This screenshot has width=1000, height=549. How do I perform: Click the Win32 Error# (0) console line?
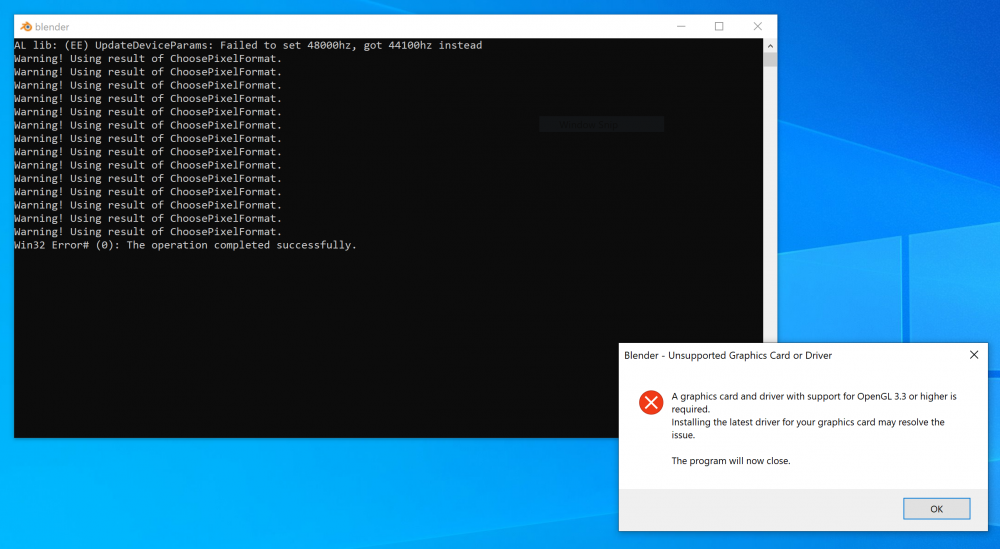click(x=185, y=245)
